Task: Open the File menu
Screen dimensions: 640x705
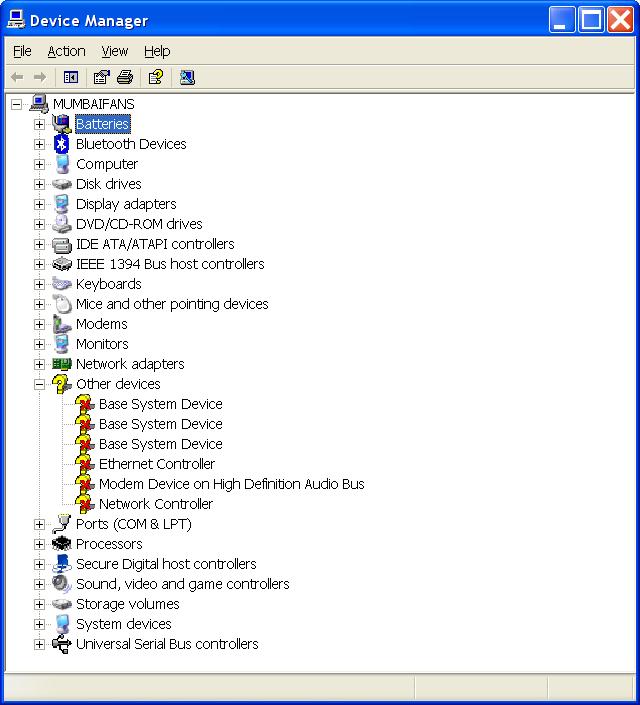Action: [22, 51]
